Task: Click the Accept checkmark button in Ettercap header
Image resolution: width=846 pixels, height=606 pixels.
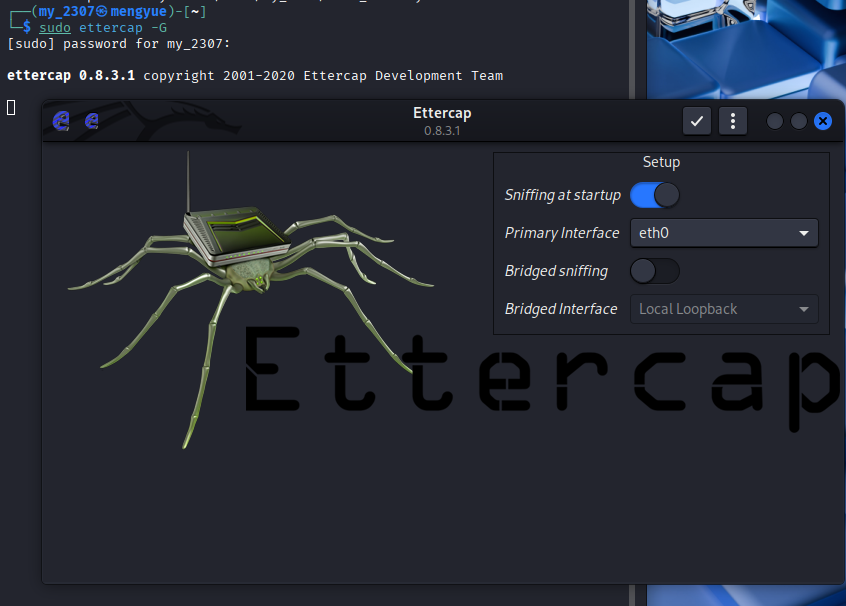Action: (697, 121)
